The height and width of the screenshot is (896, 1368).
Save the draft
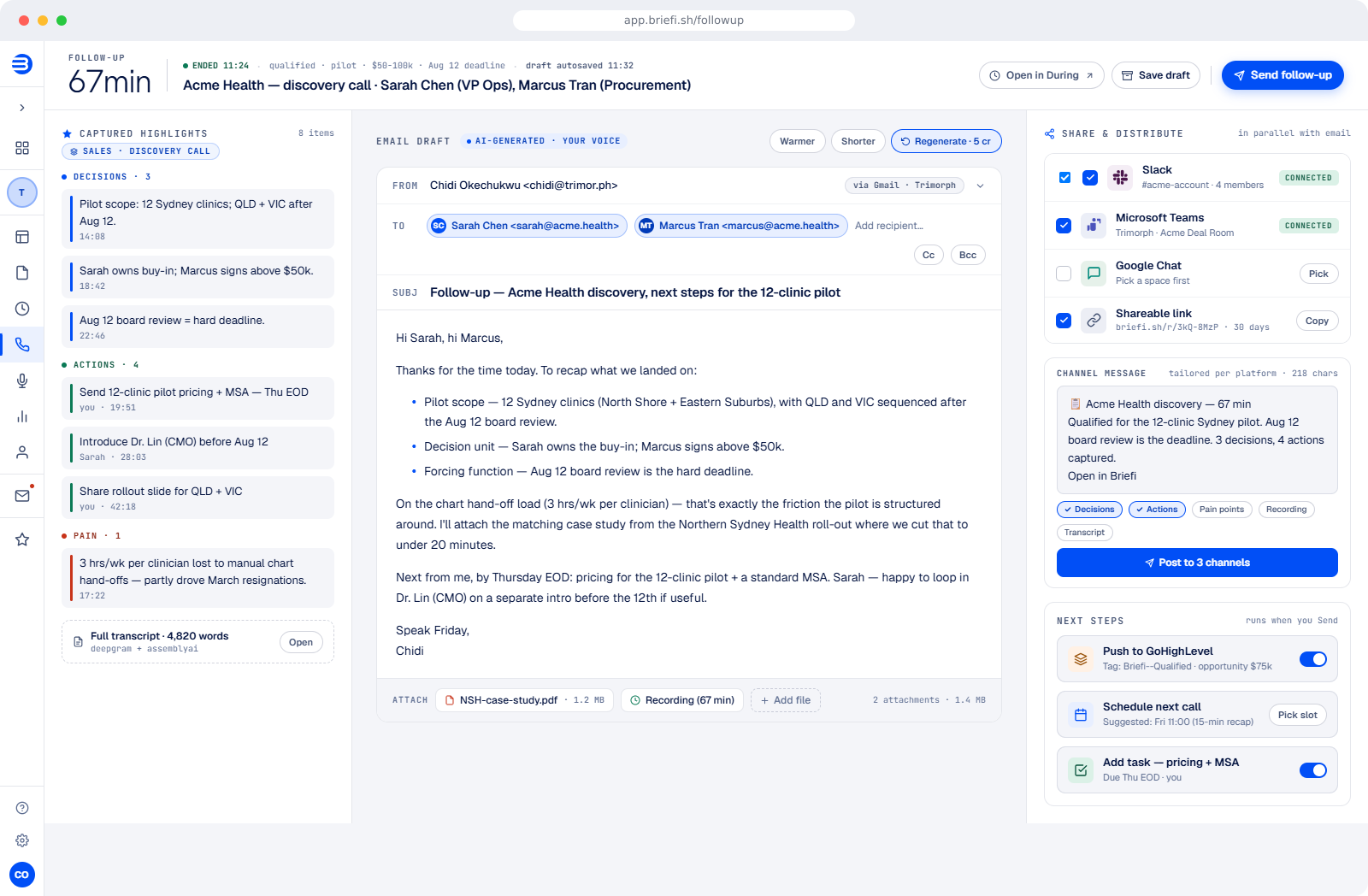[1156, 75]
